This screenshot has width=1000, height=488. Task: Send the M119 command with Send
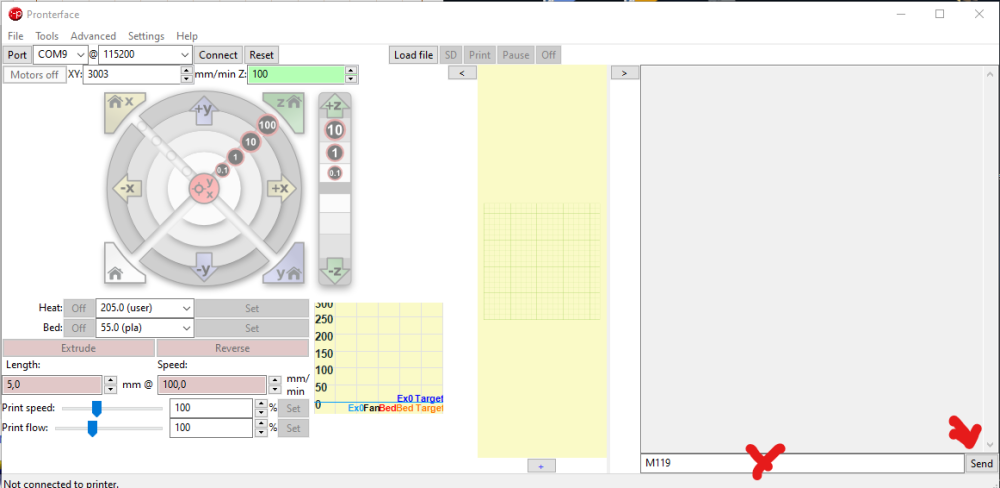pyautogui.click(x=982, y=464)
